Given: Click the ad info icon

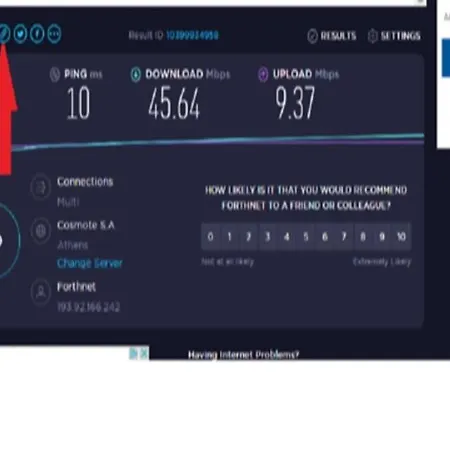Looking at the screenshot, I should coord(133,353).
